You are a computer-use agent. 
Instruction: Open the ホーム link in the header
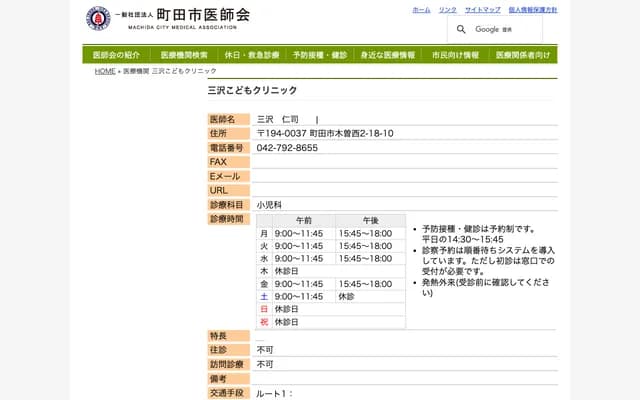coord(421,9)
